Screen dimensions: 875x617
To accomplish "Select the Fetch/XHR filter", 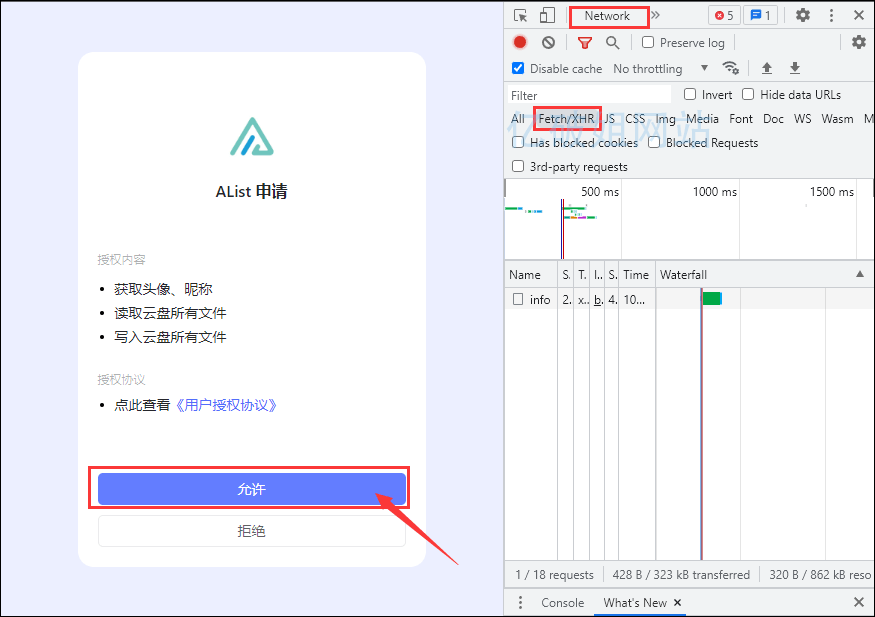I will [566, 119].
